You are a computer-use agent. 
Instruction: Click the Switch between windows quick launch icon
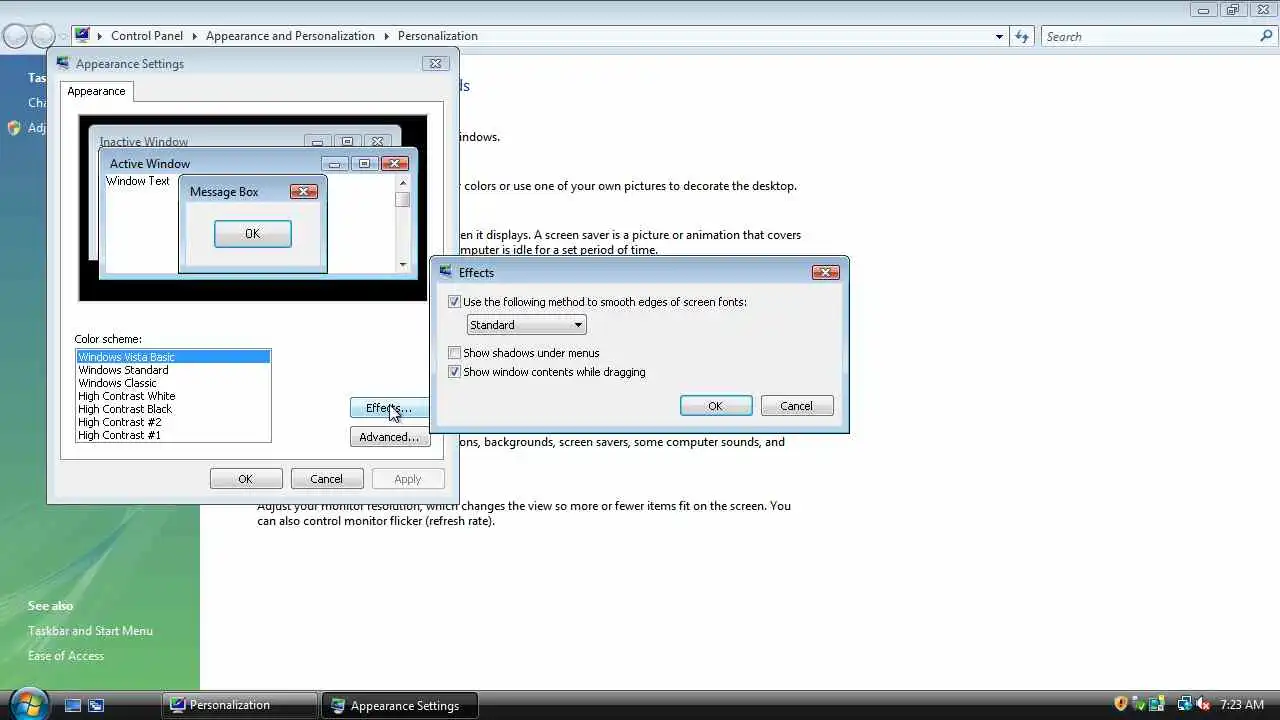point(96,705)
